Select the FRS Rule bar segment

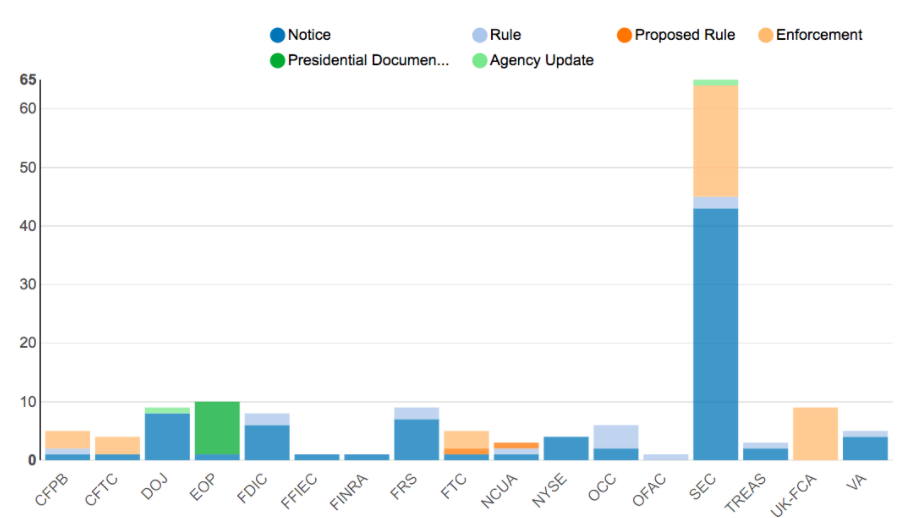(x=417, y=414)
